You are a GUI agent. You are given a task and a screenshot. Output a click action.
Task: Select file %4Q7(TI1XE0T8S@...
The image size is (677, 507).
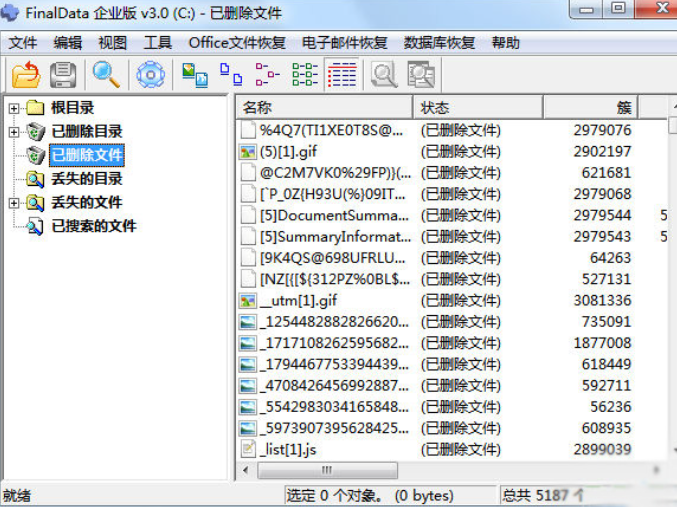tap(331, 130)
